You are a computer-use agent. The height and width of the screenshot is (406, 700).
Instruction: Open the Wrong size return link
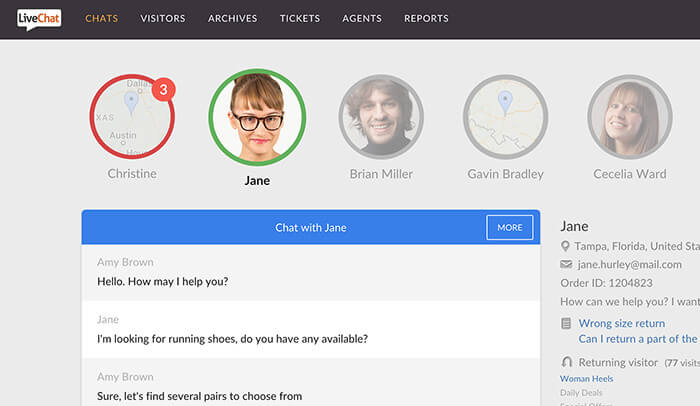(x=622, y=323)
